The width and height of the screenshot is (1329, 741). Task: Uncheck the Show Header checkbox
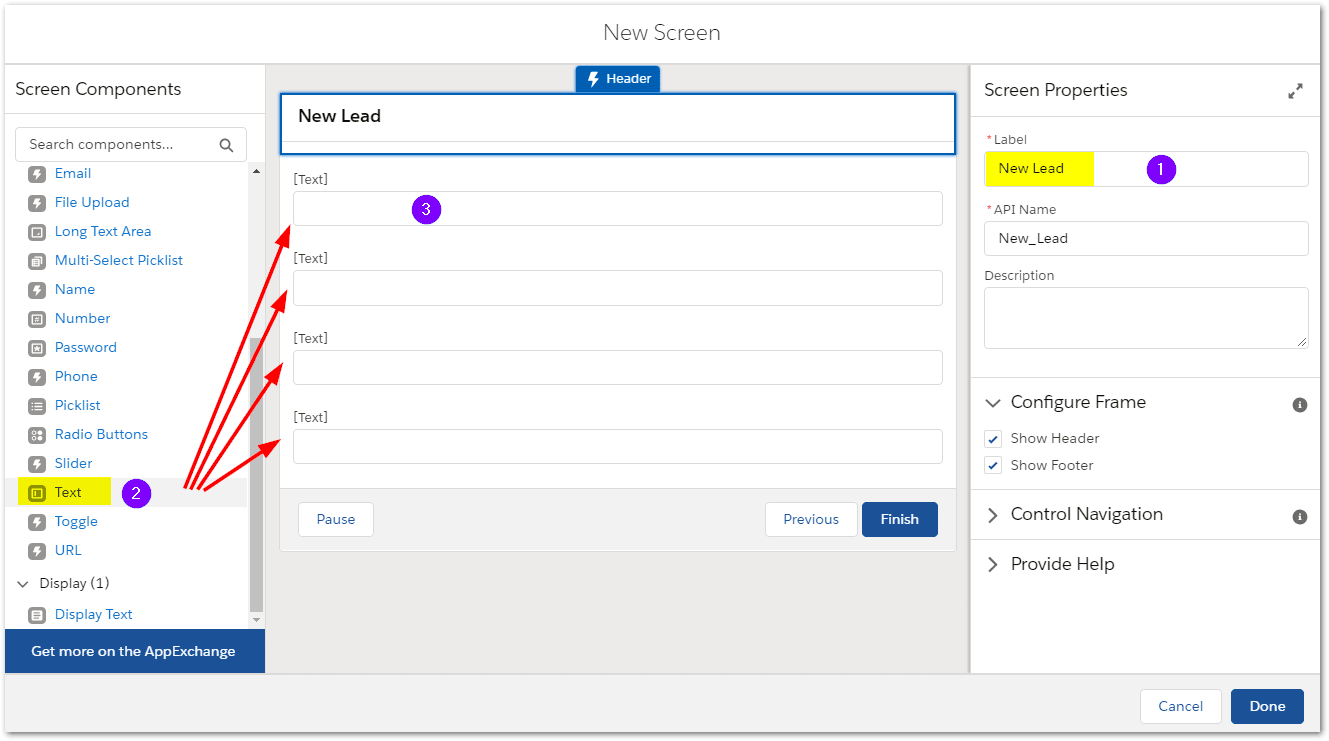click(x=993, y=439)
